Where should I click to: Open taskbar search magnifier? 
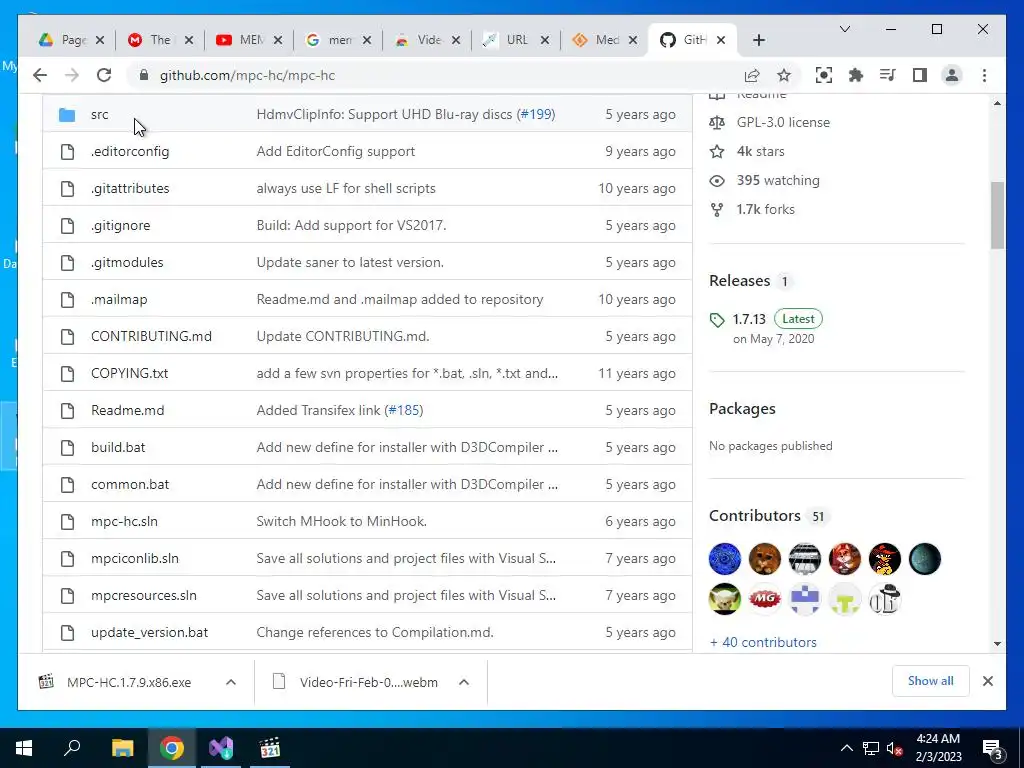(x=72, y=747)
